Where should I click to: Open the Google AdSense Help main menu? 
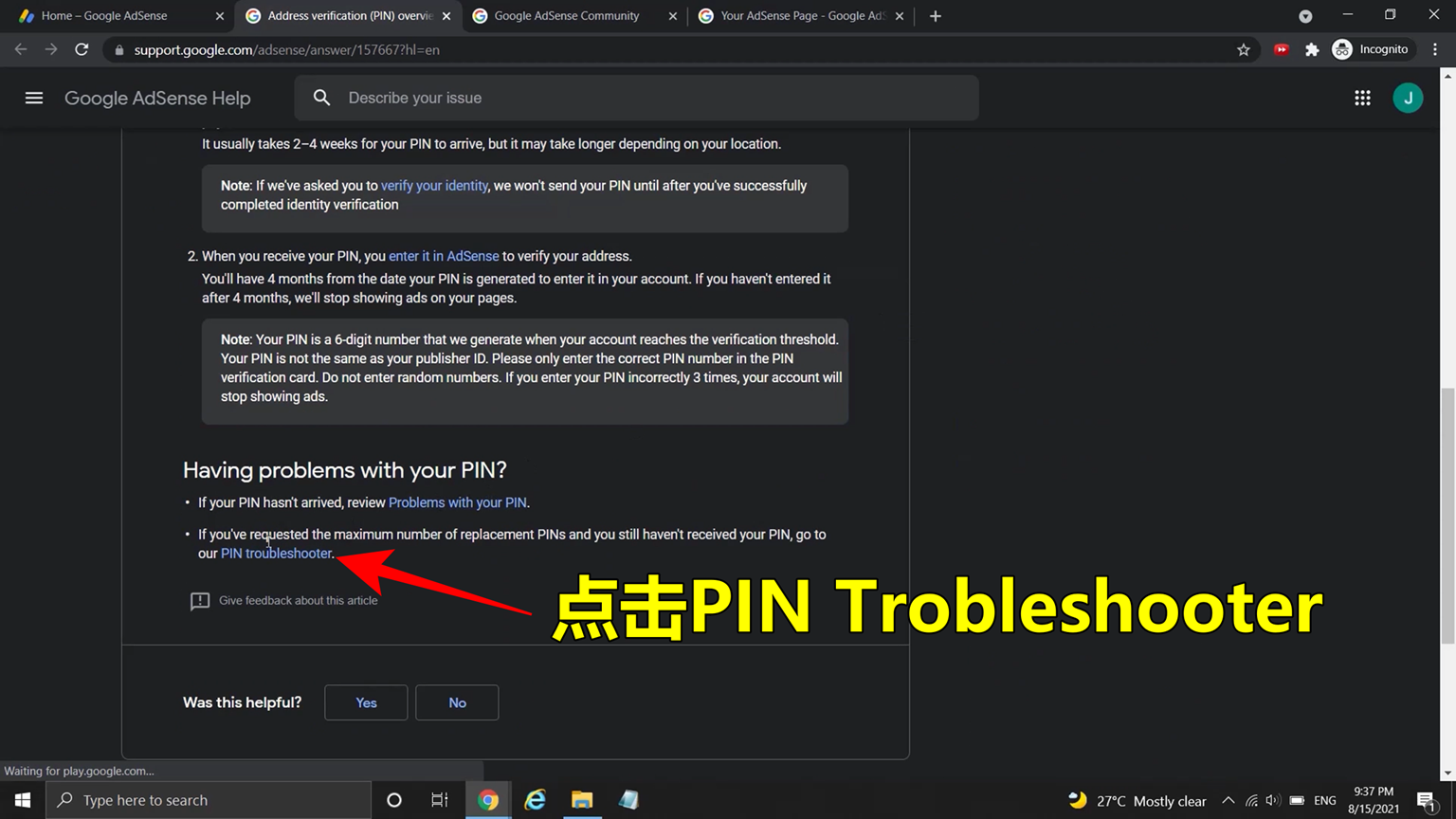point(34,98)
